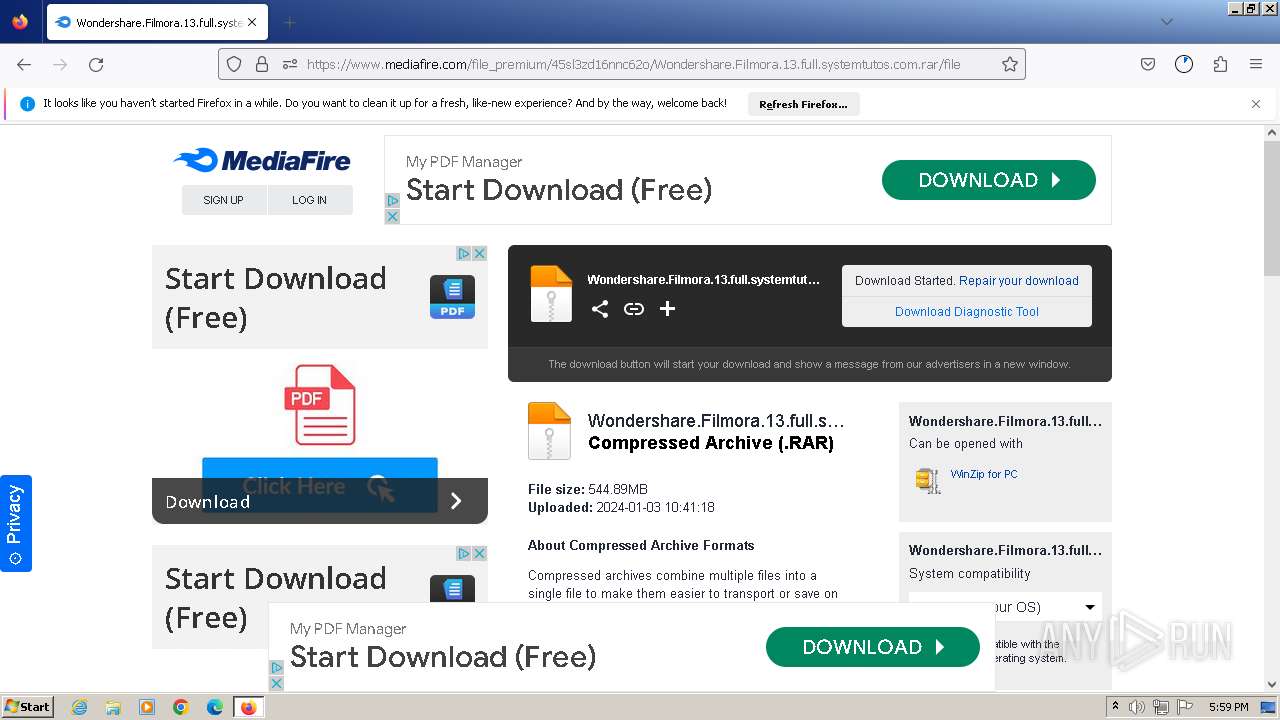Click the Repair your download link
The height and width of the screenshot is (720, 1280).
coord(1018,281)
